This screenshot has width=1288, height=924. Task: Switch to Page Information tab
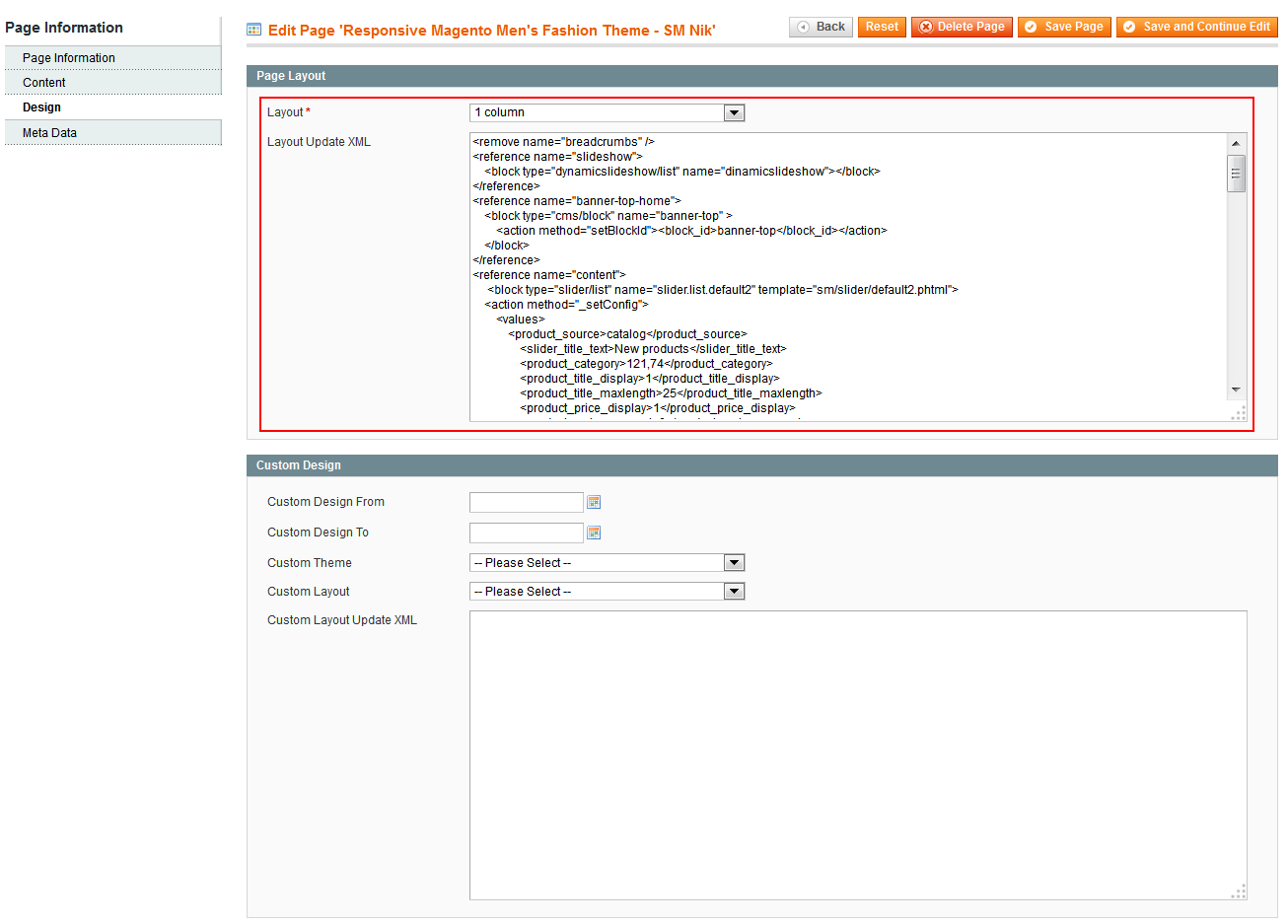pos(113,58)
